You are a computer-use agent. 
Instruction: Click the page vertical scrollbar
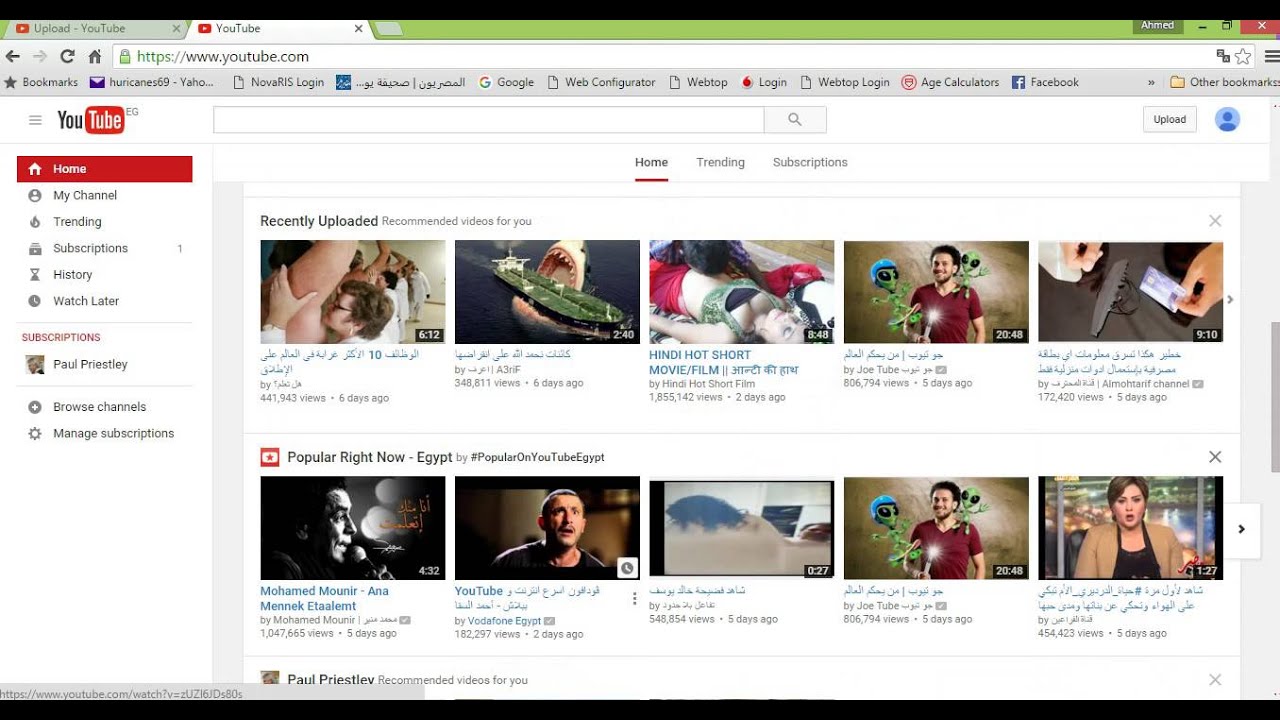(1273, 397)
